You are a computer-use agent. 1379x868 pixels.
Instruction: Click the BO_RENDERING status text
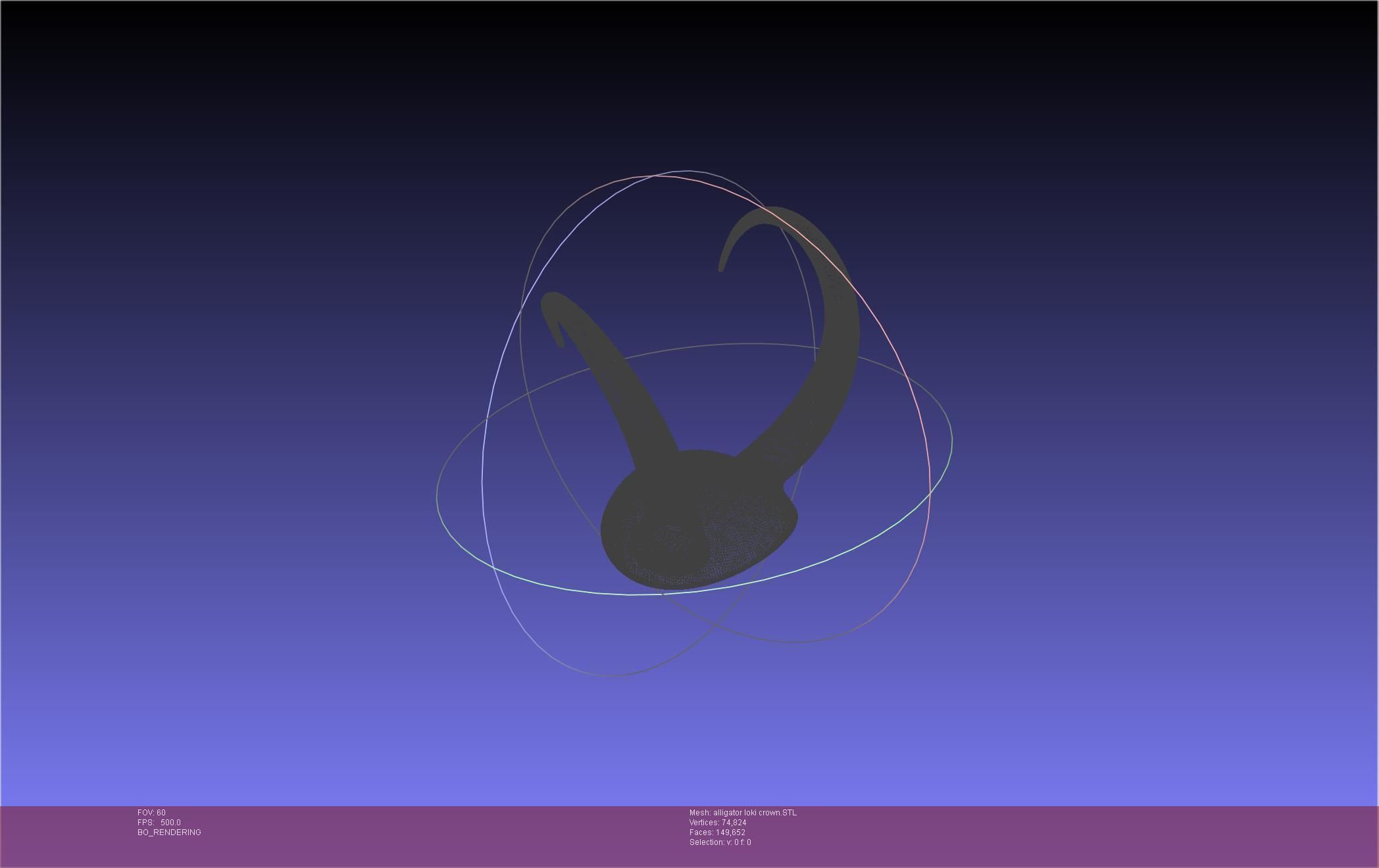point(169,832)
